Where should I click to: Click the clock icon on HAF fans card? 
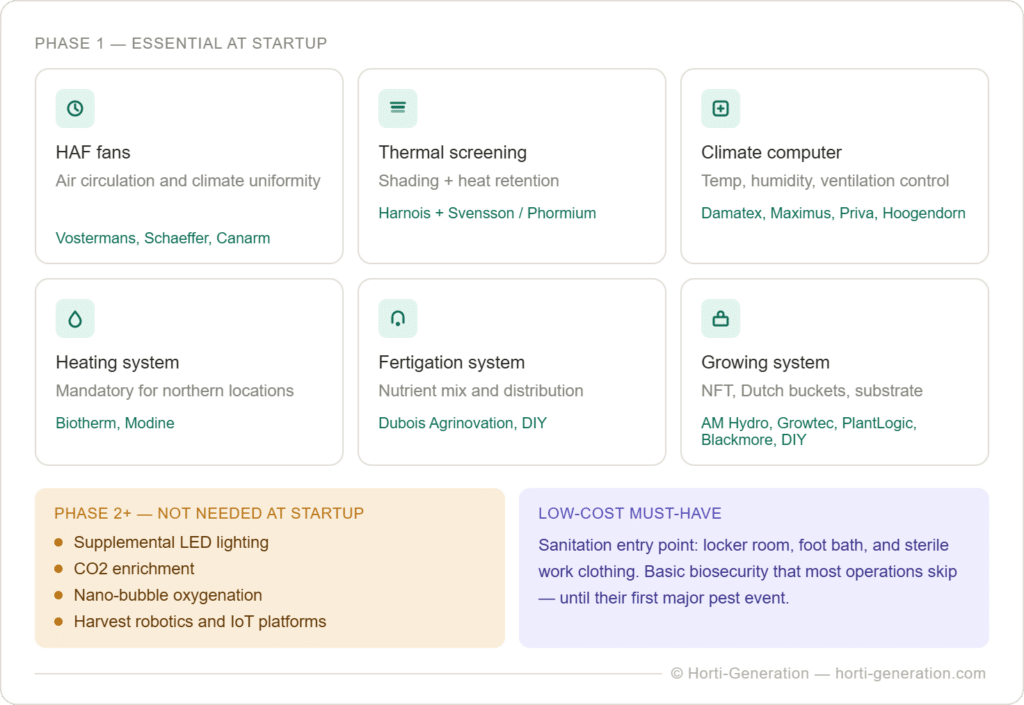pos(75,108)
